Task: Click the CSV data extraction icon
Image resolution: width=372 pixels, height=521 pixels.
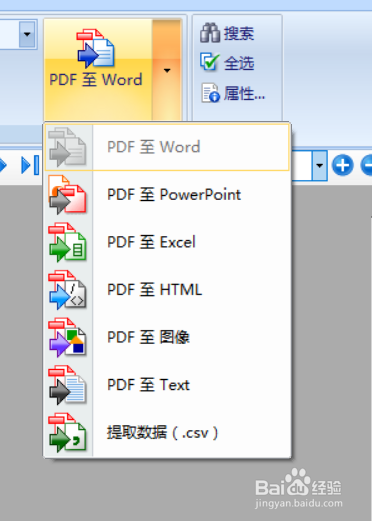Action: coord(67,433)
